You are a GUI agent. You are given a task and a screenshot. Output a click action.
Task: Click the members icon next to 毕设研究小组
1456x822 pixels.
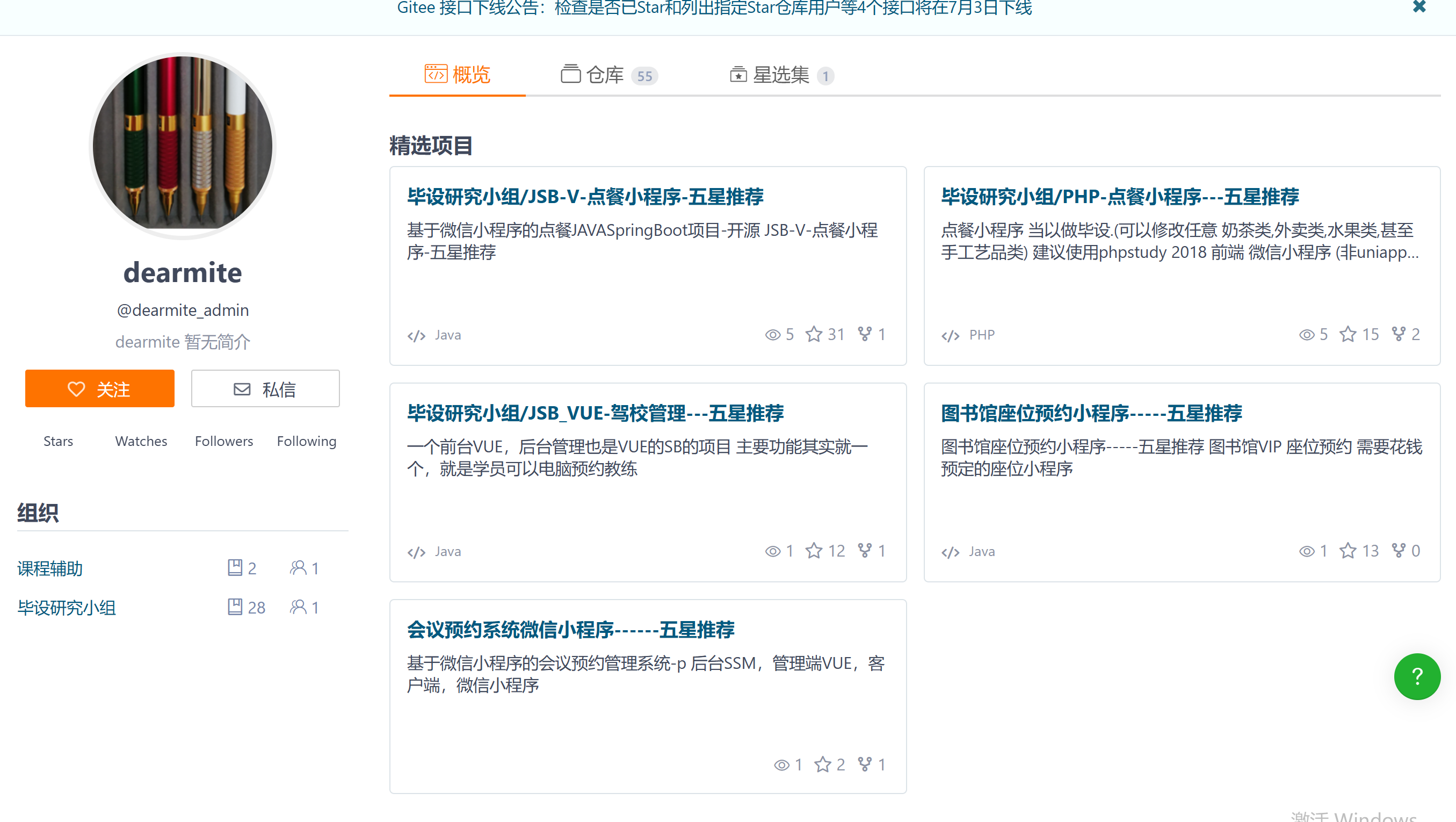click(298, 607)
